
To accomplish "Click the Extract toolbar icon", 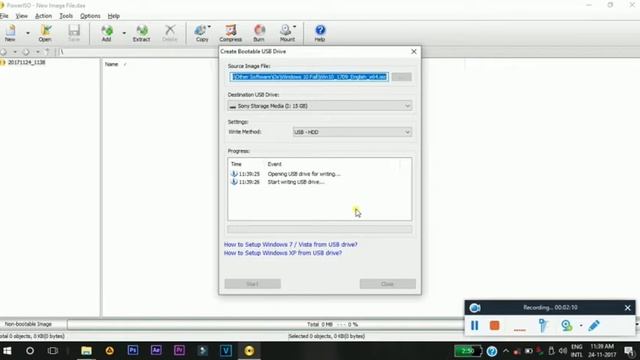I will click(141, 33).
